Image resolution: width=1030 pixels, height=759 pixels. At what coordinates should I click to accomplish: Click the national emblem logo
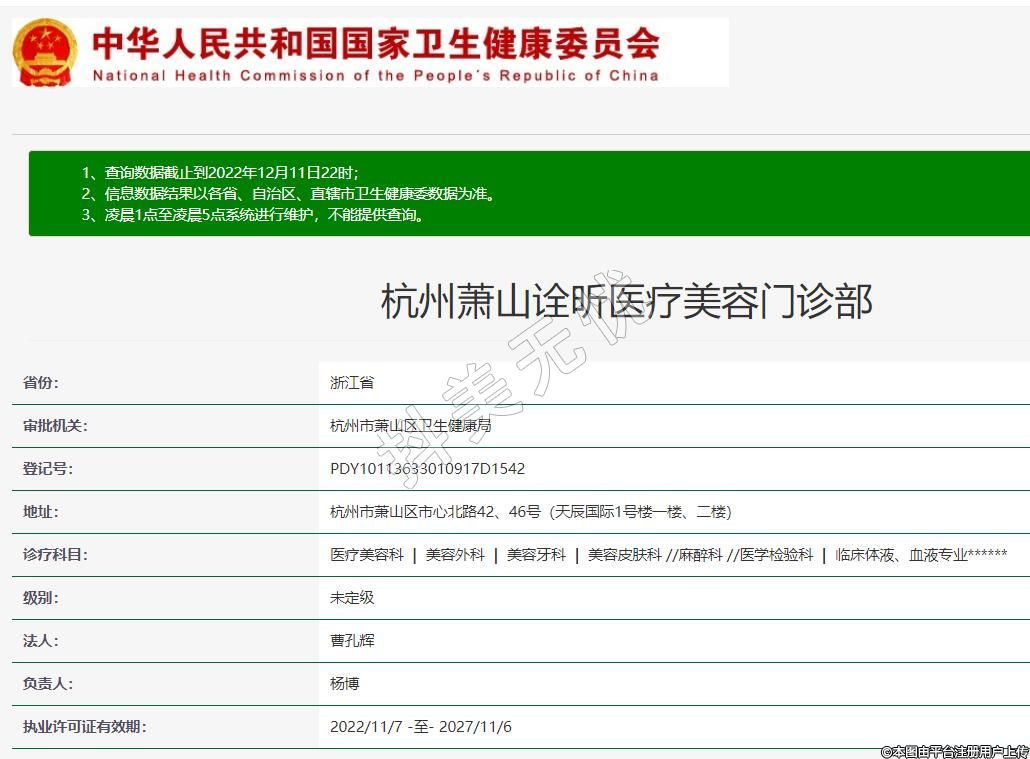[x=45, y=52]
